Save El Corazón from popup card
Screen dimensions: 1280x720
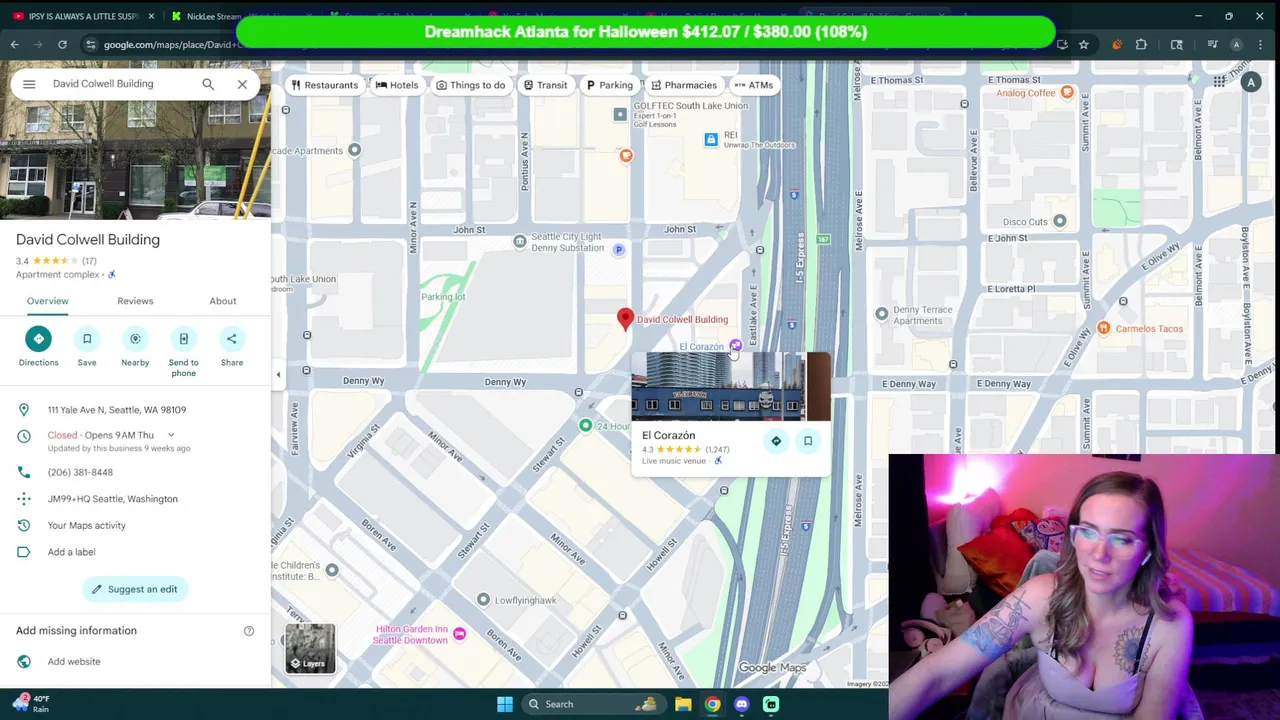click(808, 441)
